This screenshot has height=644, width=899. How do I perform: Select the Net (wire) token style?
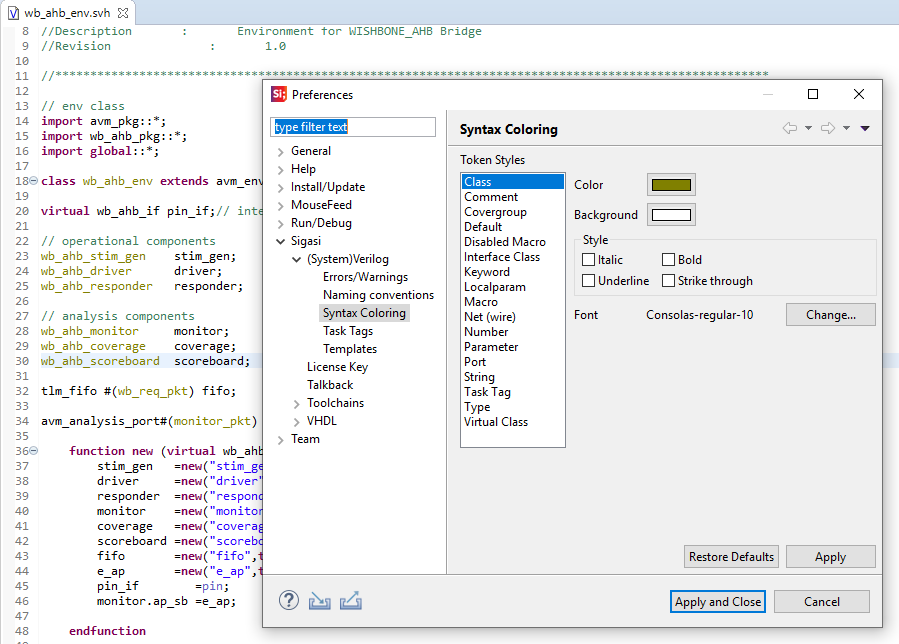[513, 317]
